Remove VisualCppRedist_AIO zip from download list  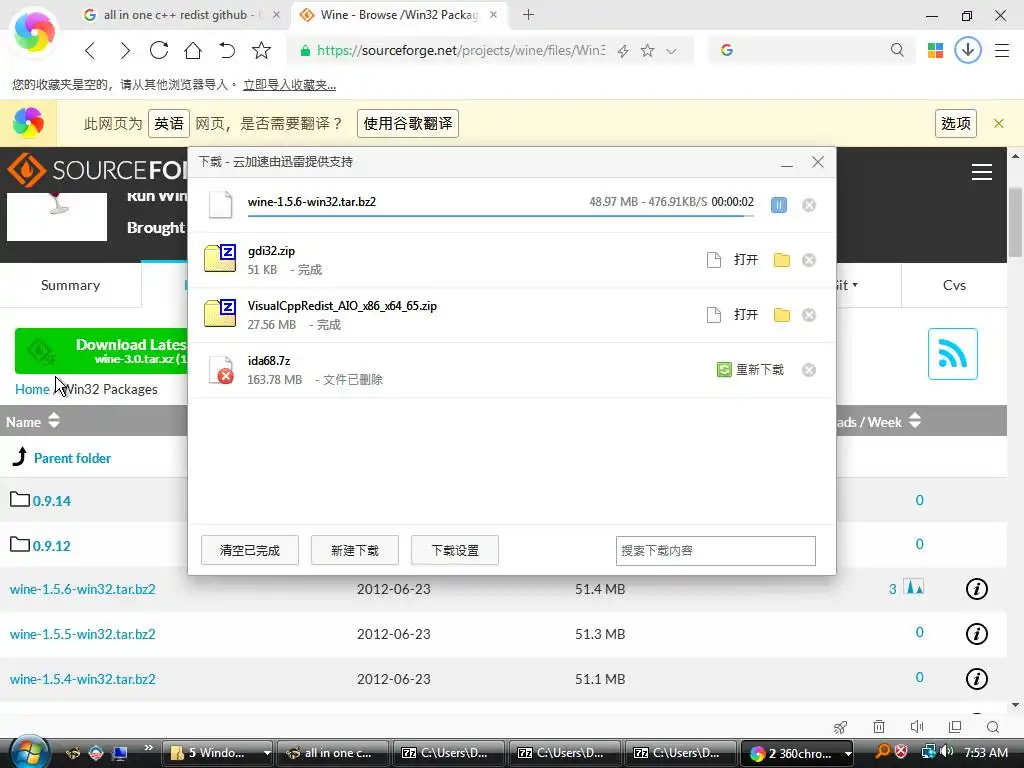[808, 315]
